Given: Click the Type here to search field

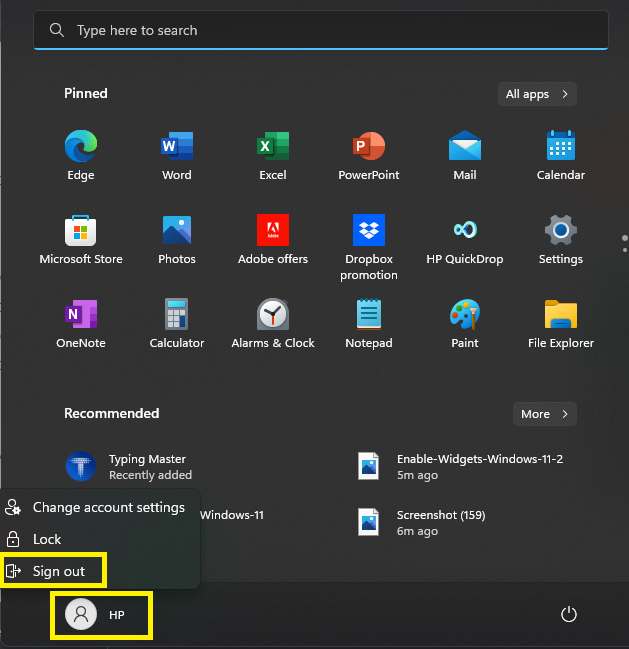Looking at the screenshot, I should (320, 31).
